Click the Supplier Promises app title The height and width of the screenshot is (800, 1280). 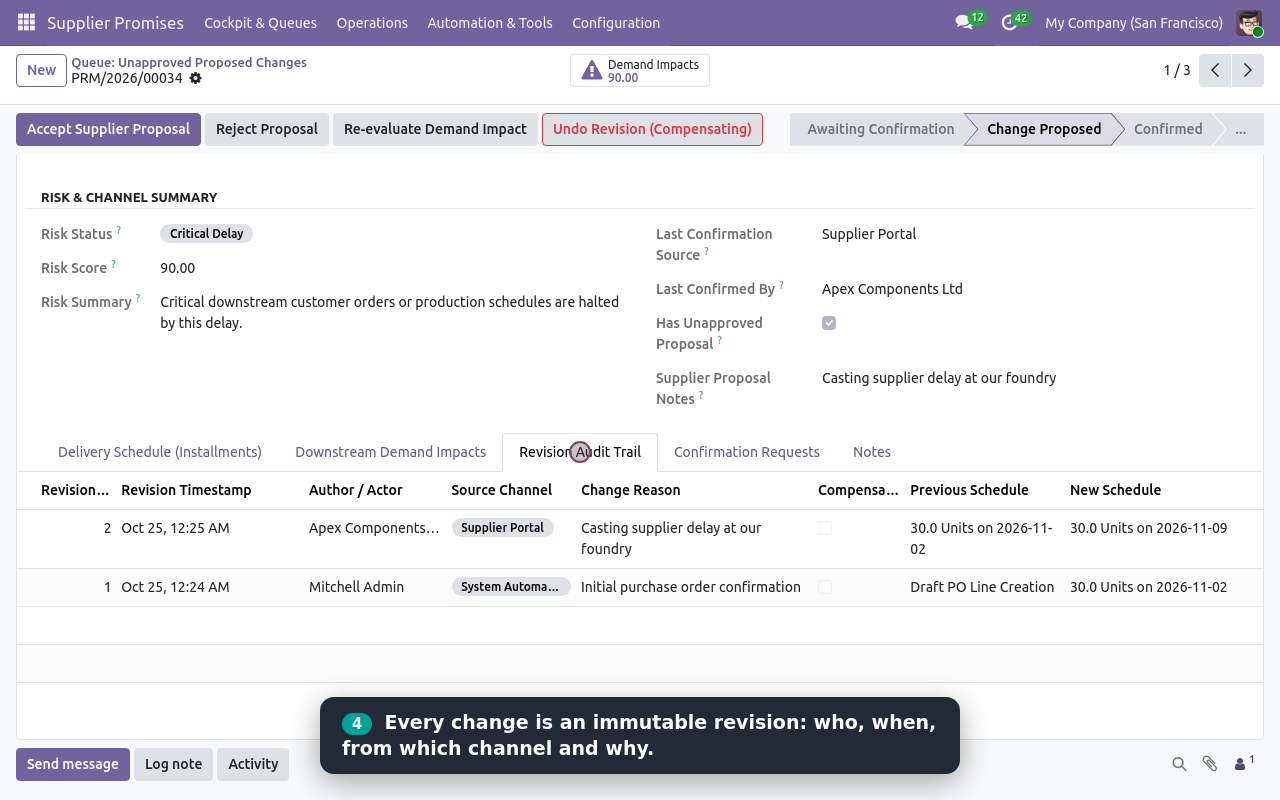point(115,22)
